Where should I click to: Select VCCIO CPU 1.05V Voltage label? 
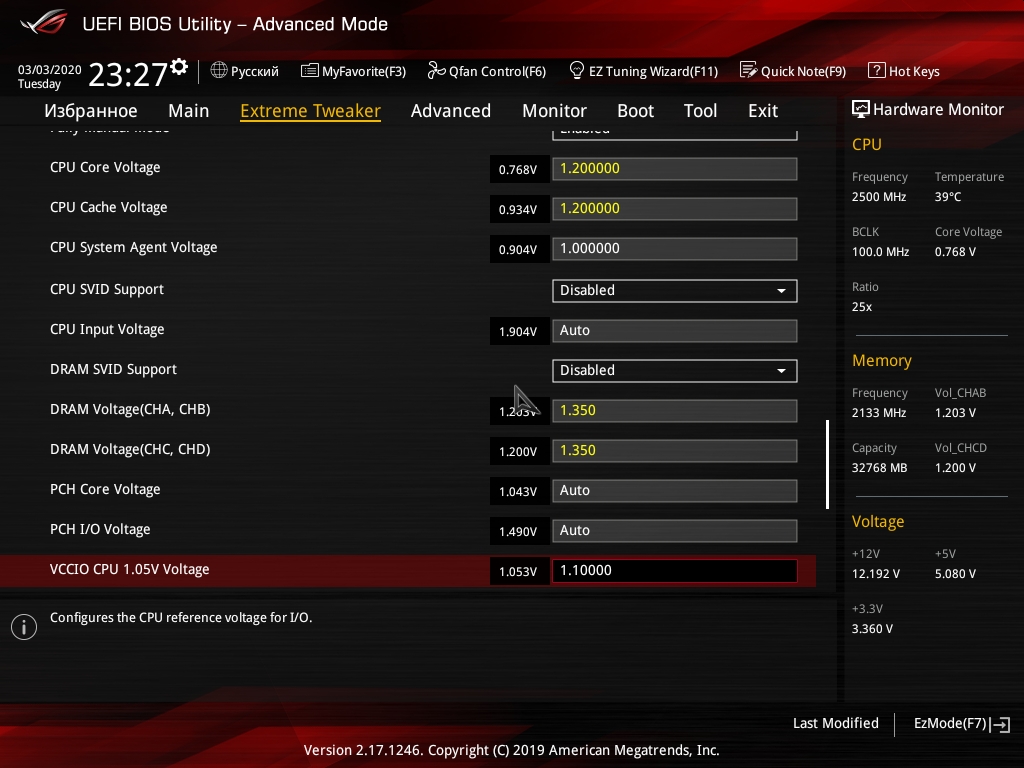[x=129, y=569]
